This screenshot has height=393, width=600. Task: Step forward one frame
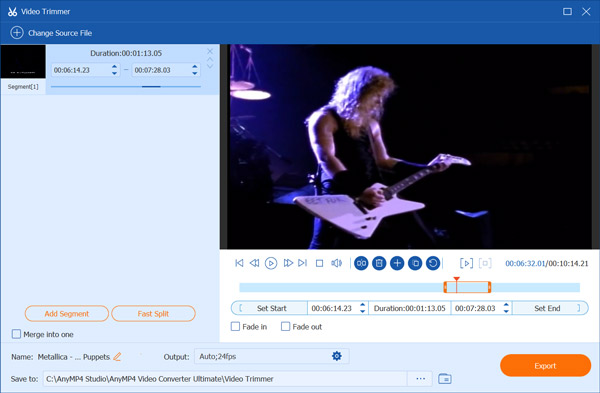tap(288, 263)
